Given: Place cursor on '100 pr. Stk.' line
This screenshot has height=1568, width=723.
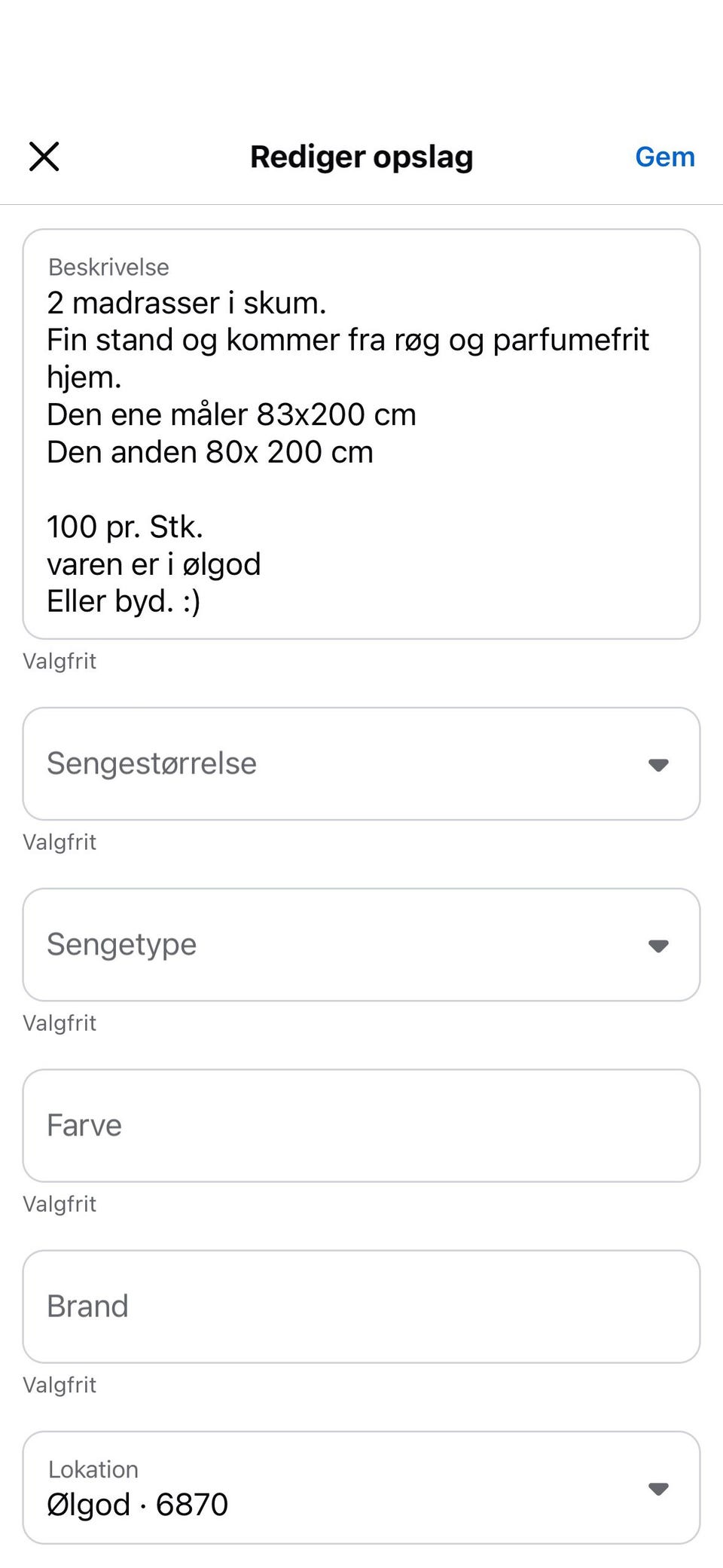Looking at the screenshot, I should click(x=125, y=527).
